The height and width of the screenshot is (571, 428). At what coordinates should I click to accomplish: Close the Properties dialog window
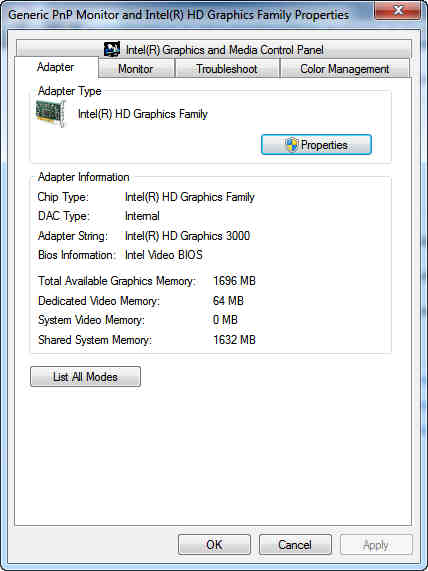pos(398,11)
